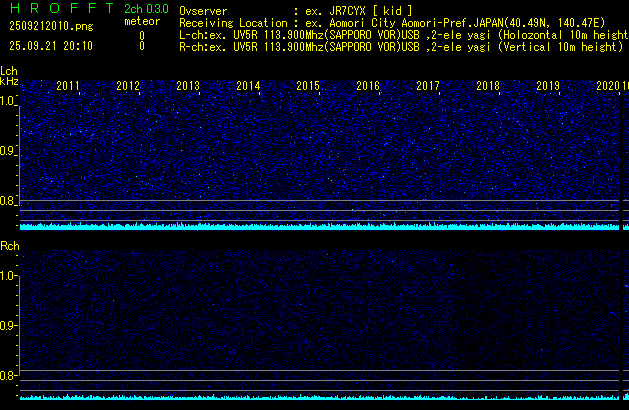Click the 2015 time marker
Viewport: 629px width, 410px height.
point(308,87)
